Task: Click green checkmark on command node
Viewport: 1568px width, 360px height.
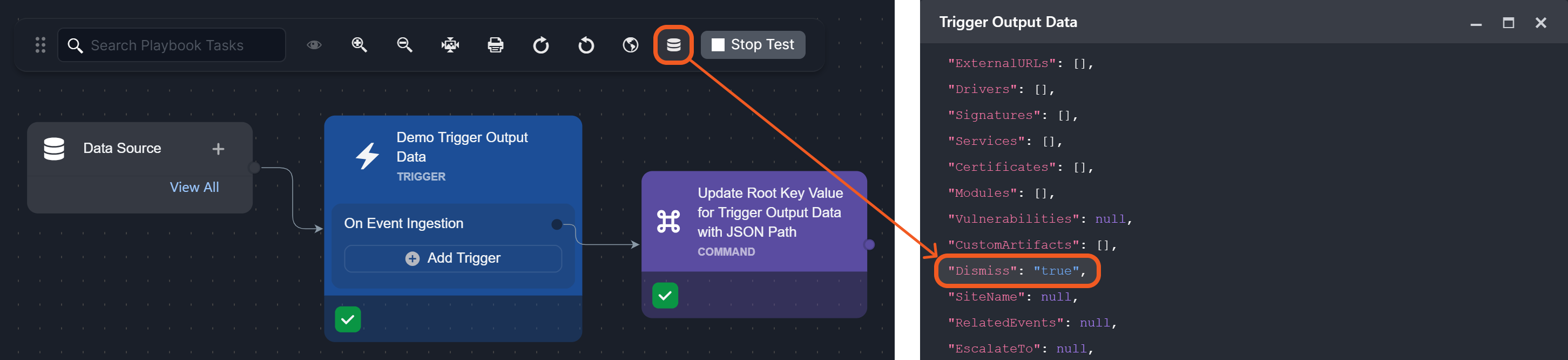Action: pyautogui.click(x=665, y=296)
